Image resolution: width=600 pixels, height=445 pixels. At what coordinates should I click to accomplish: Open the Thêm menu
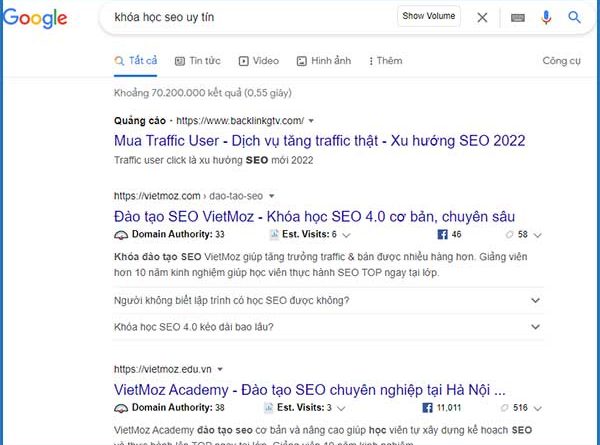point(385,61)
